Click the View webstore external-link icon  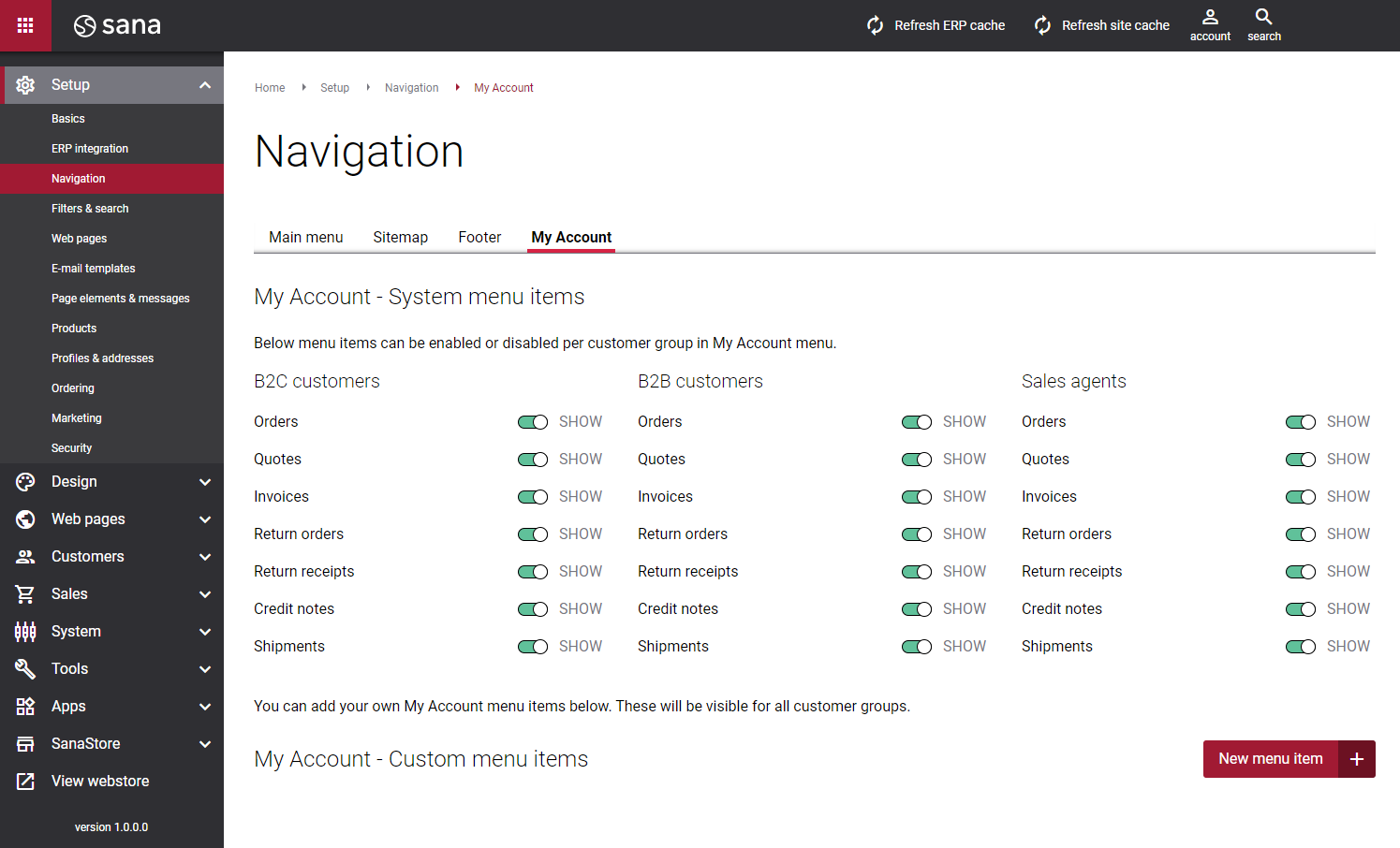25,782
